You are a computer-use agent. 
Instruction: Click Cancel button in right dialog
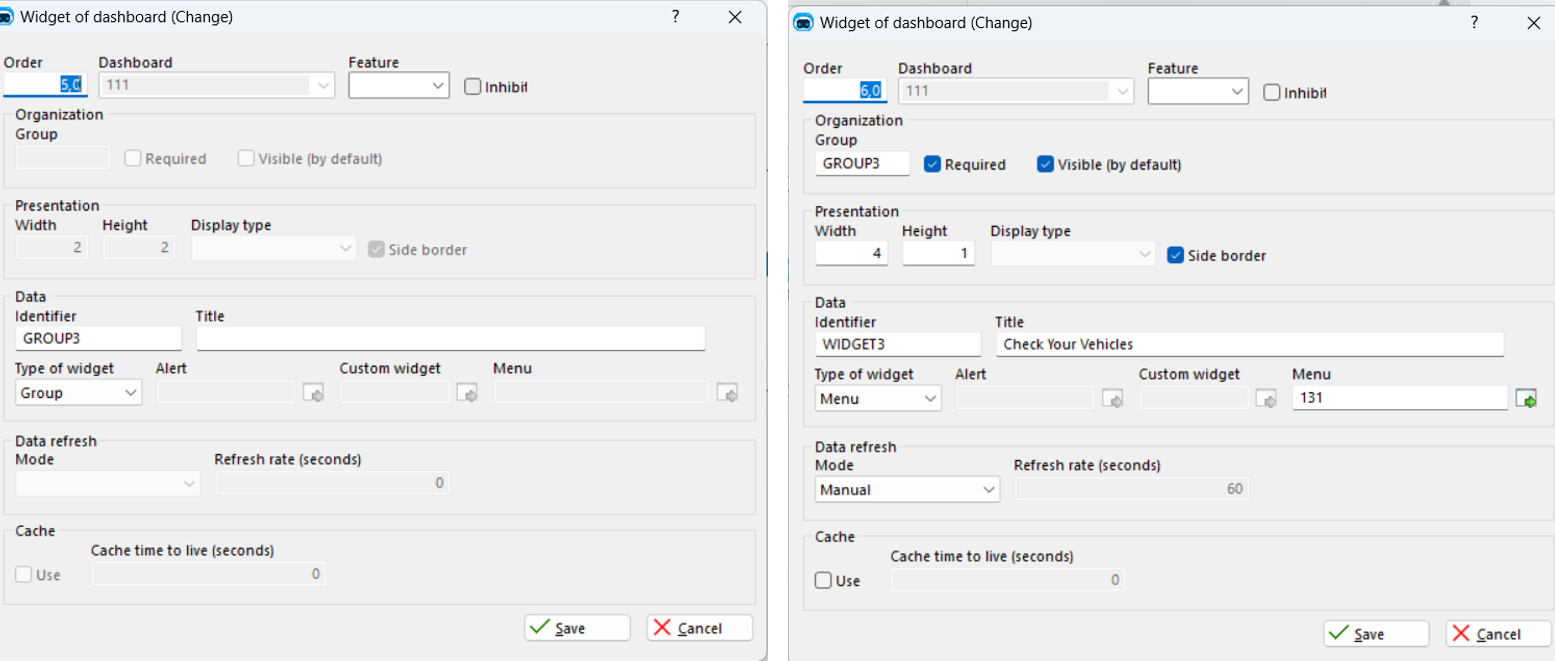pos(1498,634)
